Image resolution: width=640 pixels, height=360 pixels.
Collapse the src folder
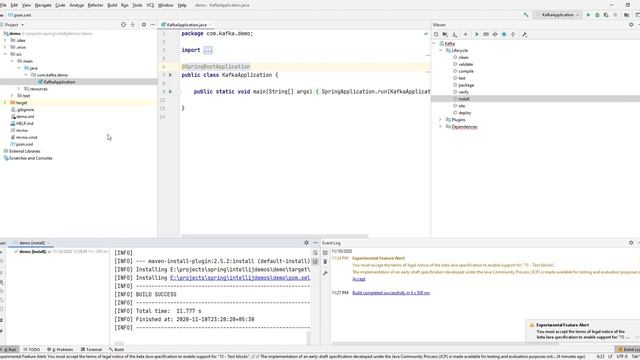(5, 54)
